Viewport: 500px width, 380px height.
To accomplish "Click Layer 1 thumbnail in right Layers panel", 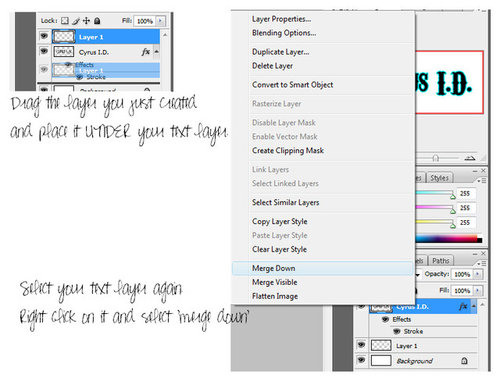I will click(381, 345).
